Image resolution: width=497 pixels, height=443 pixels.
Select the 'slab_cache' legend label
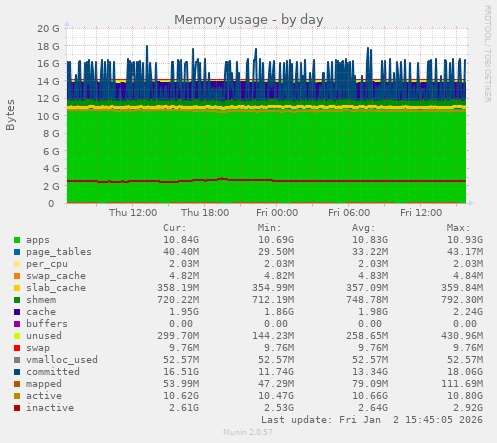click(x=56, y=288)
